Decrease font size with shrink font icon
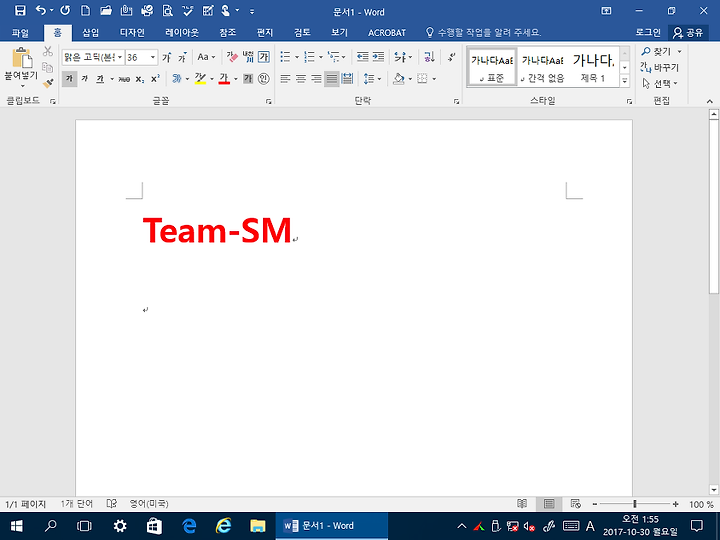The height and width of the screenshot is (540, 720). tap(183, 57)
